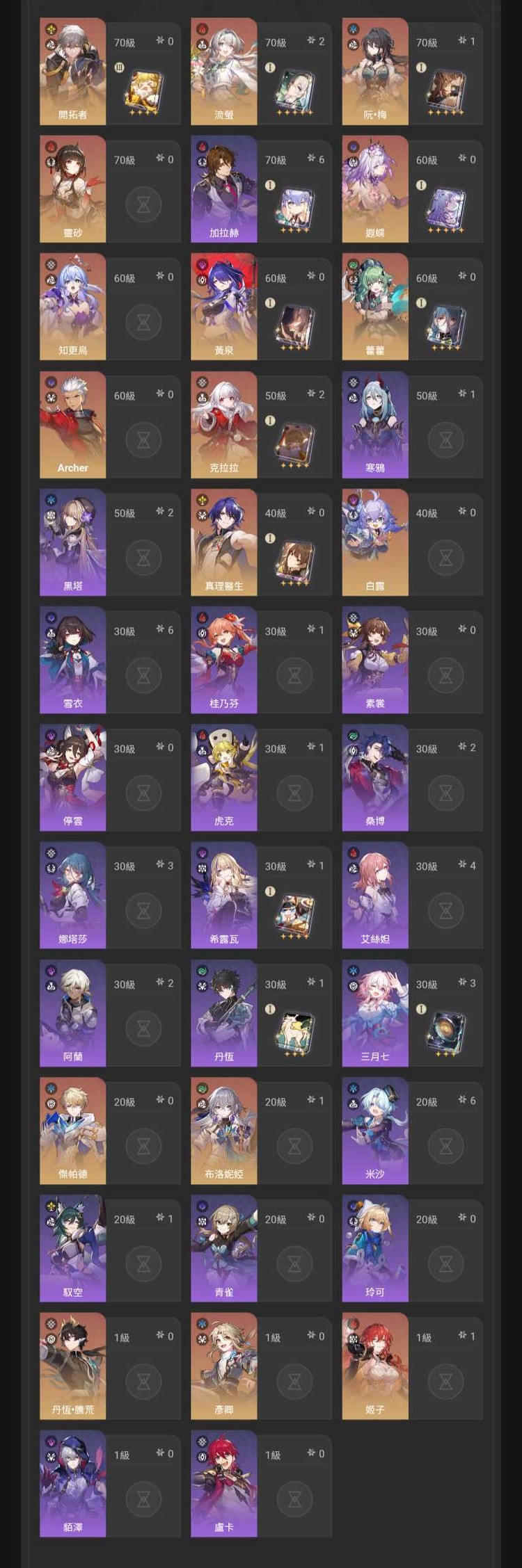Image resolution: width=522 pixels, height=1568 pixels.
Task: Select the 布洛妮婭 character portrait
Action: click(224, 1131)
